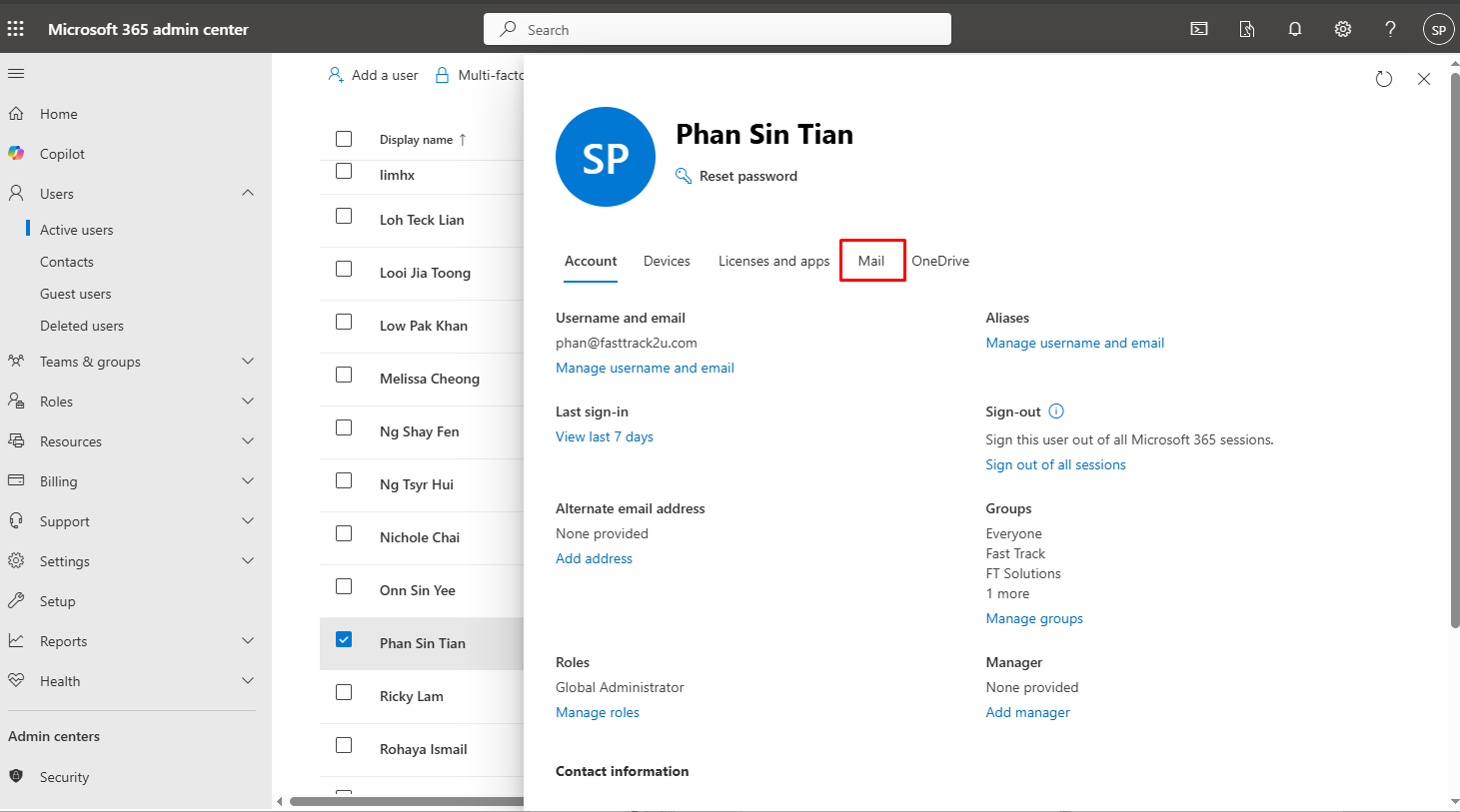Check the box next to Onn Sin Yee

click(x=344, y=586)
